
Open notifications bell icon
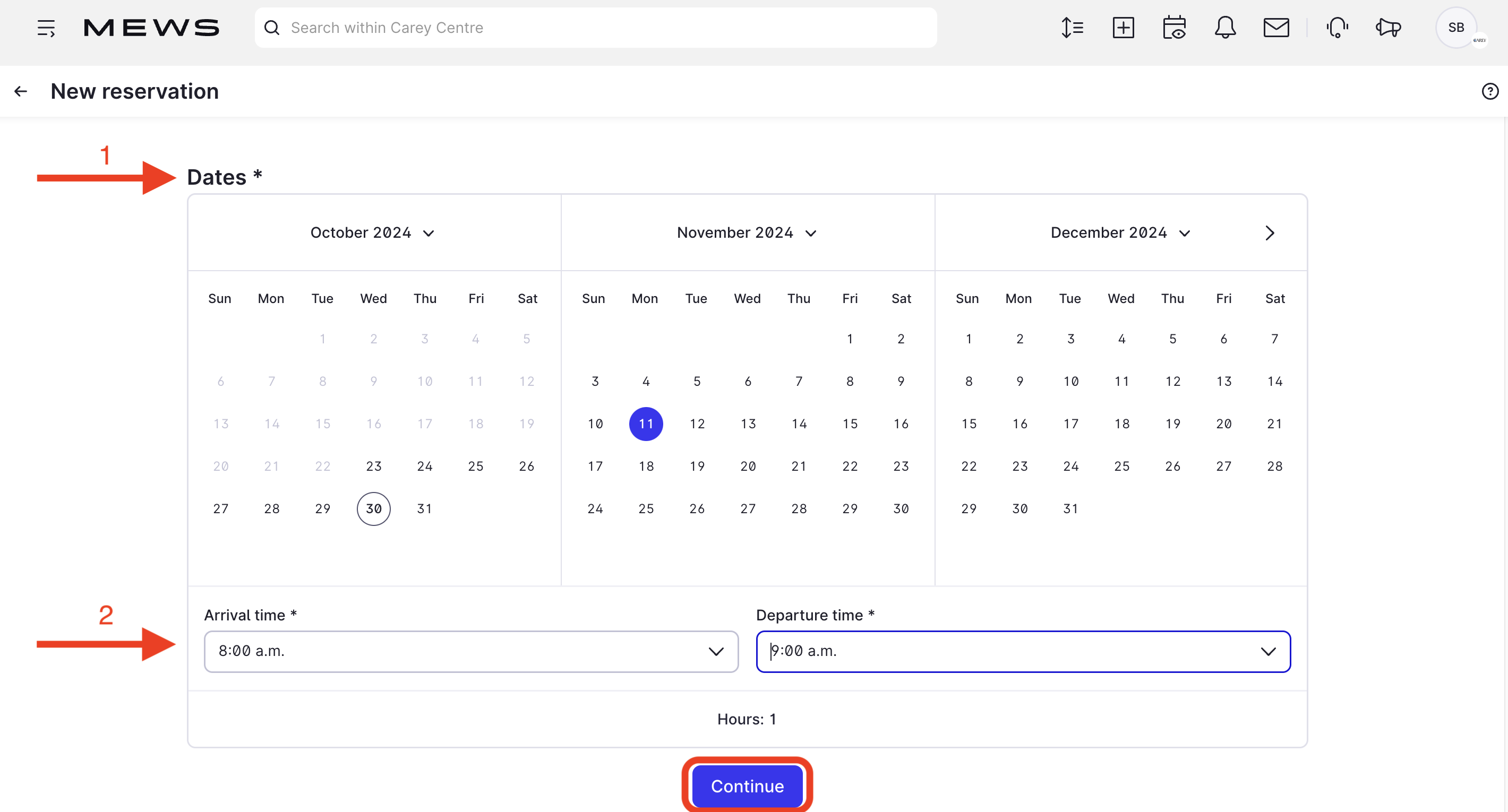[x=1224, y=28]
